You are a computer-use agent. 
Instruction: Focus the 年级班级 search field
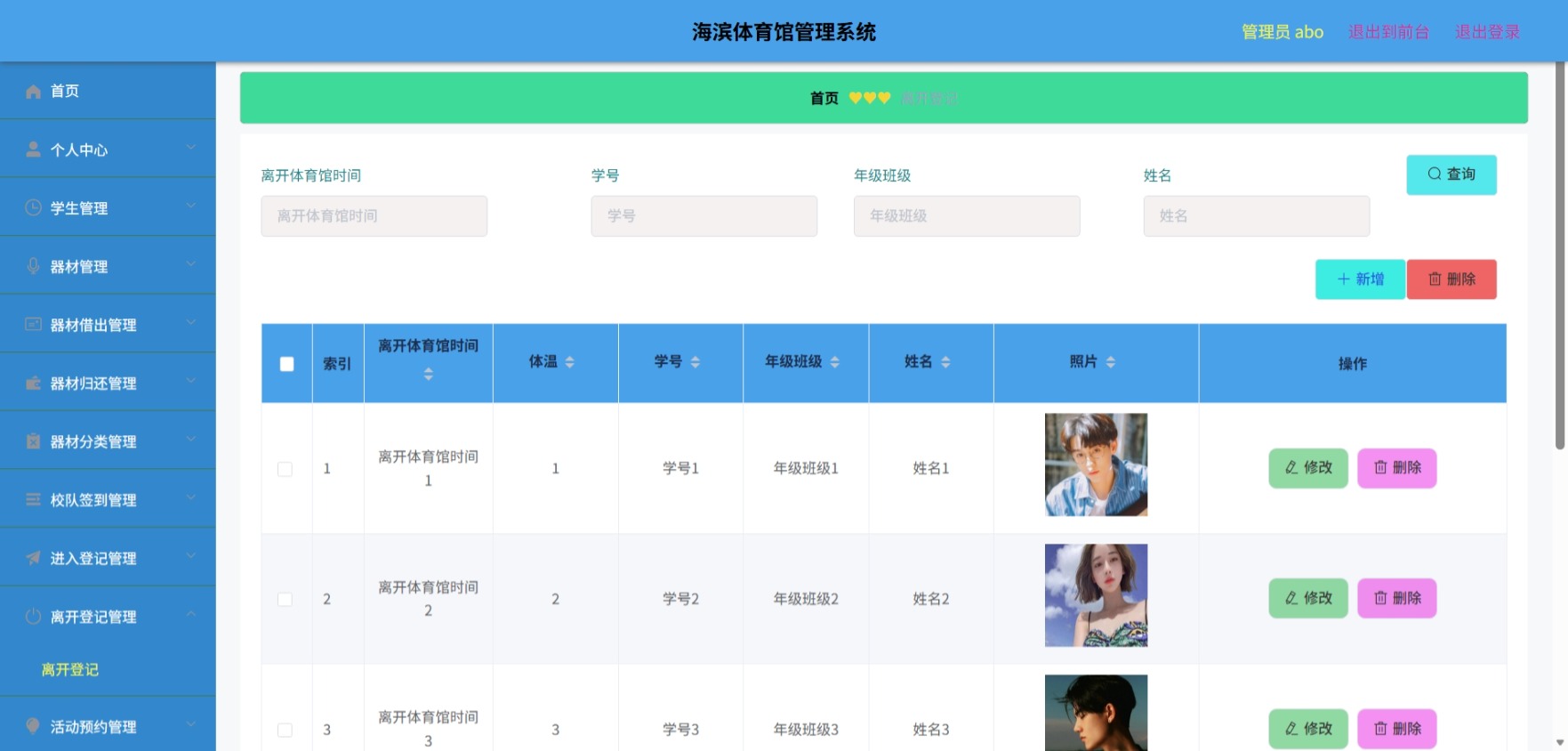967,216
